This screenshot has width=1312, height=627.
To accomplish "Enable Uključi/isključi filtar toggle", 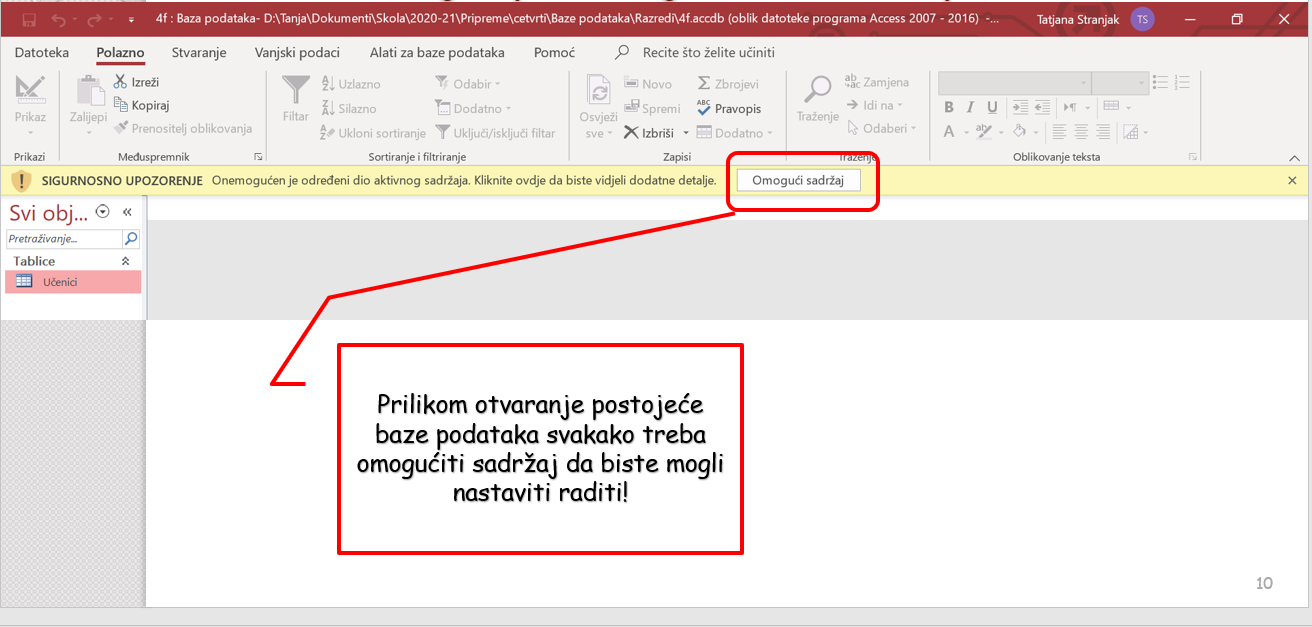I will 500,132.
